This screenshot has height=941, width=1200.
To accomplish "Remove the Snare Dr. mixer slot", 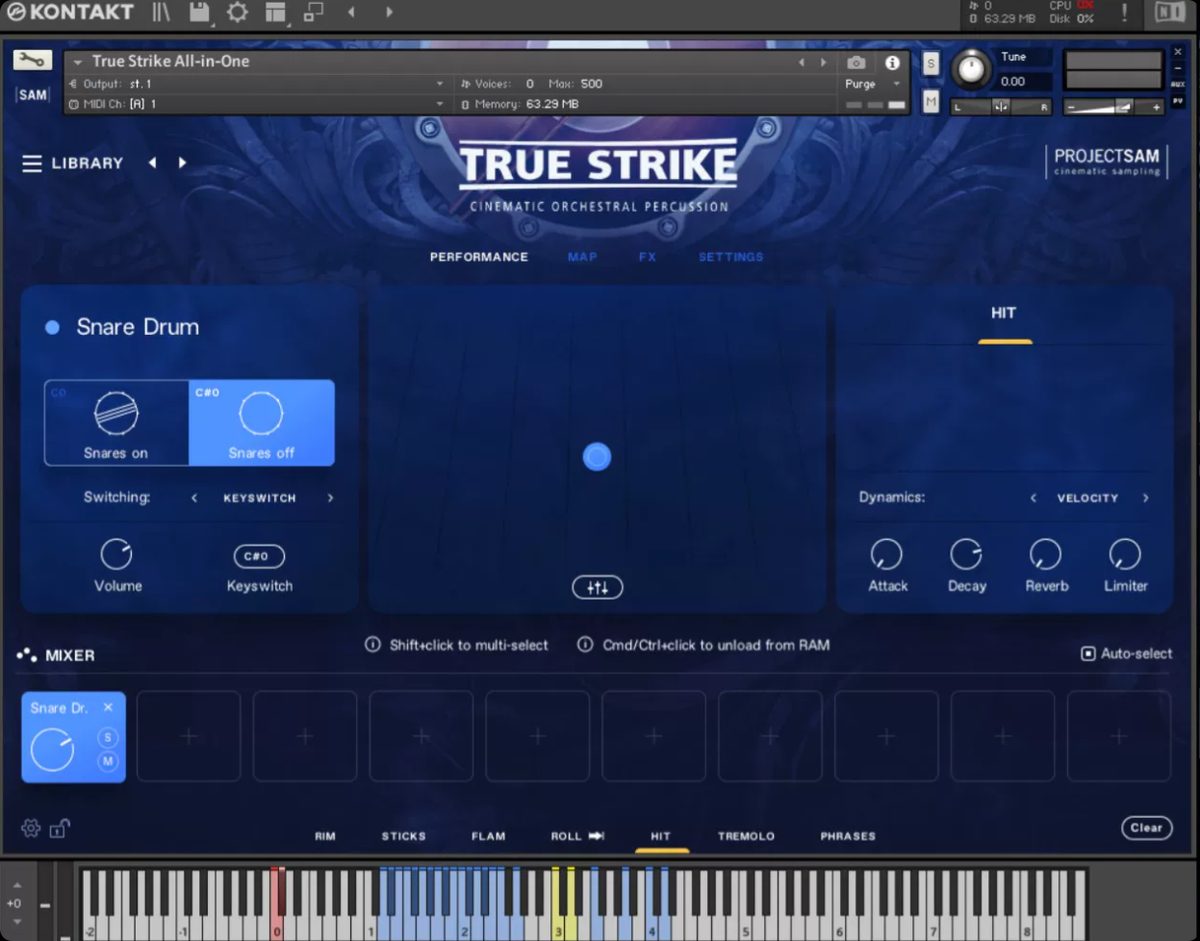I will [108, 707].
